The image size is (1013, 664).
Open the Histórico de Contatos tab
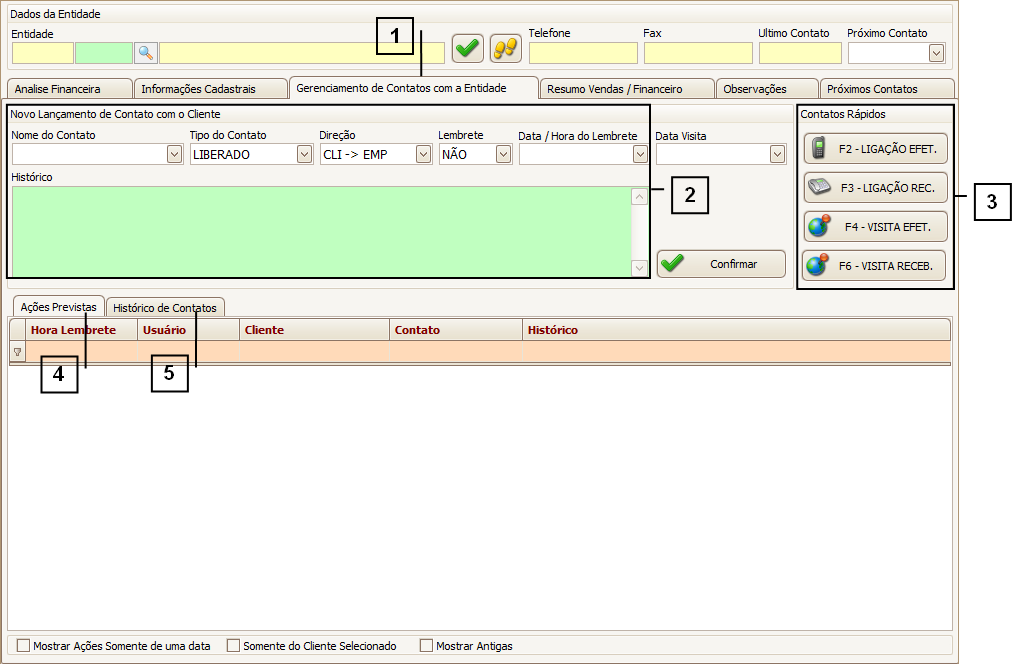[166, 308]
